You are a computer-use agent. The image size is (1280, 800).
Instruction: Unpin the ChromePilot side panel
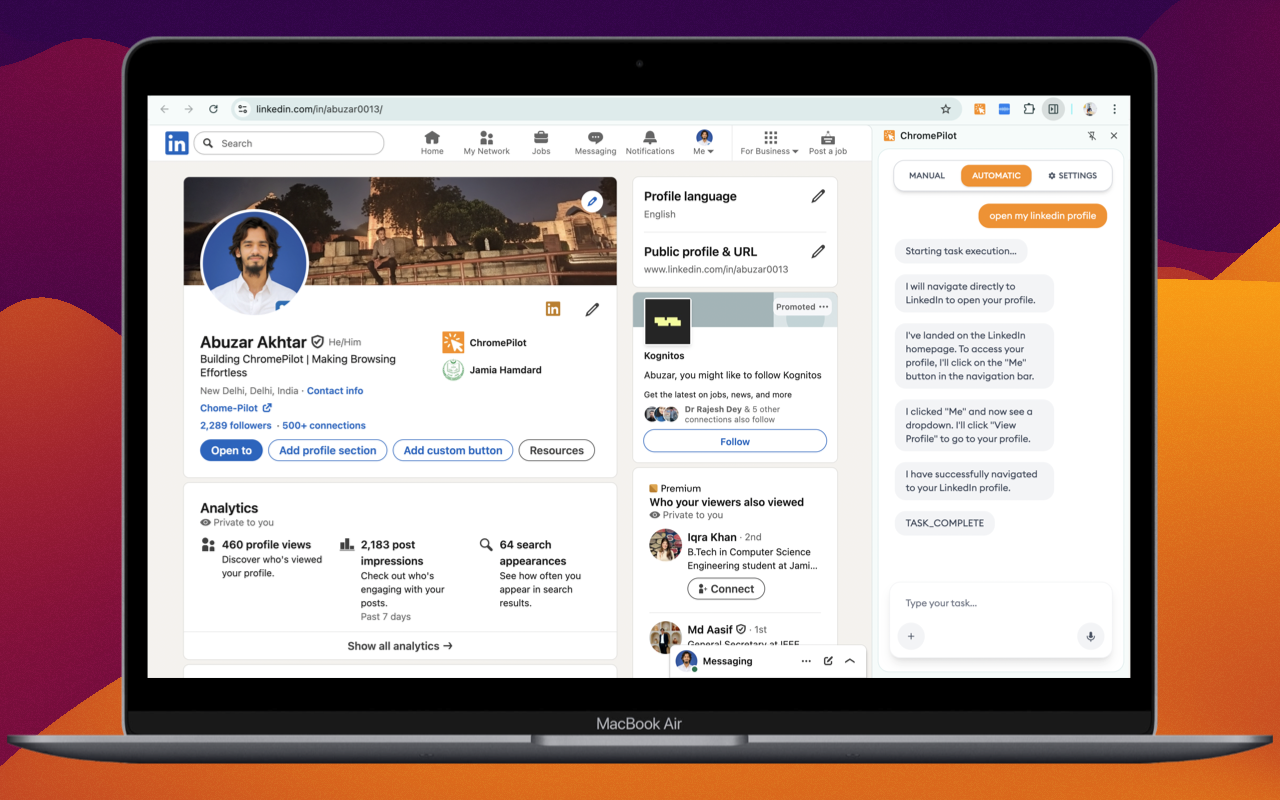1092,136
